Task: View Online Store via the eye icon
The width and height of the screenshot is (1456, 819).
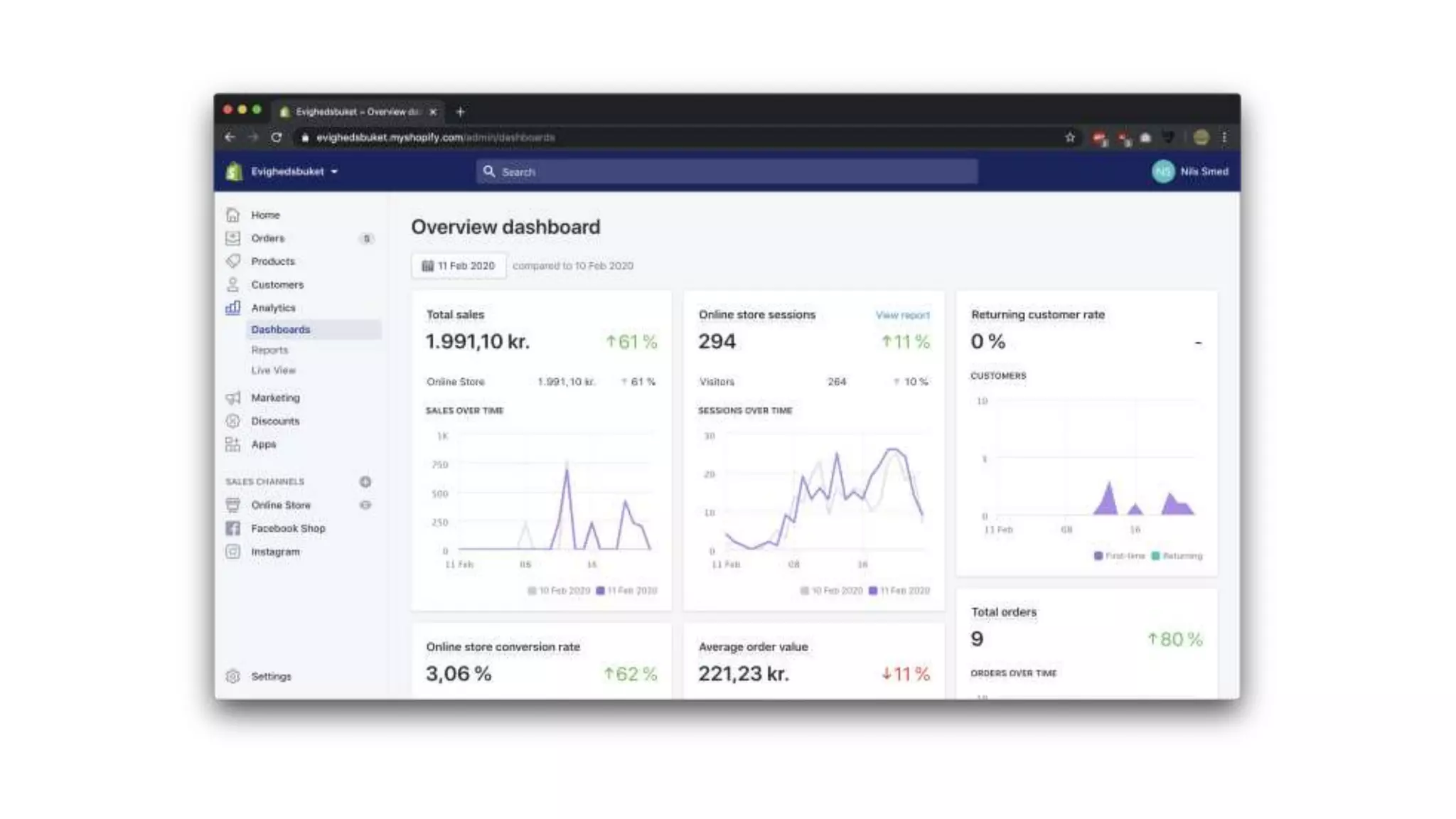Action: 365,505
